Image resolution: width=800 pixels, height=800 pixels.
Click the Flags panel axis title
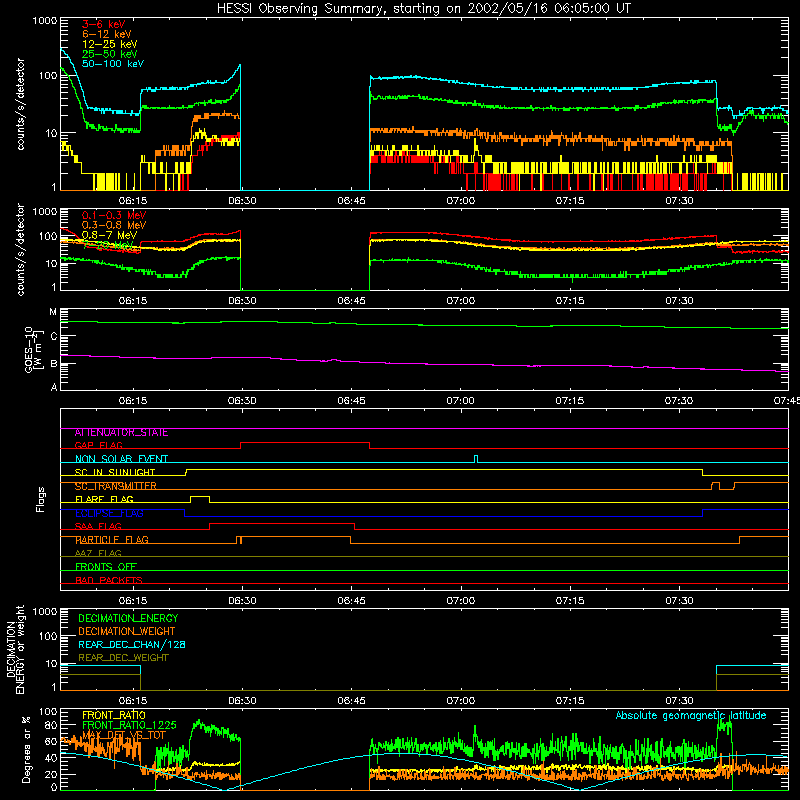click(x=41, y=500)
